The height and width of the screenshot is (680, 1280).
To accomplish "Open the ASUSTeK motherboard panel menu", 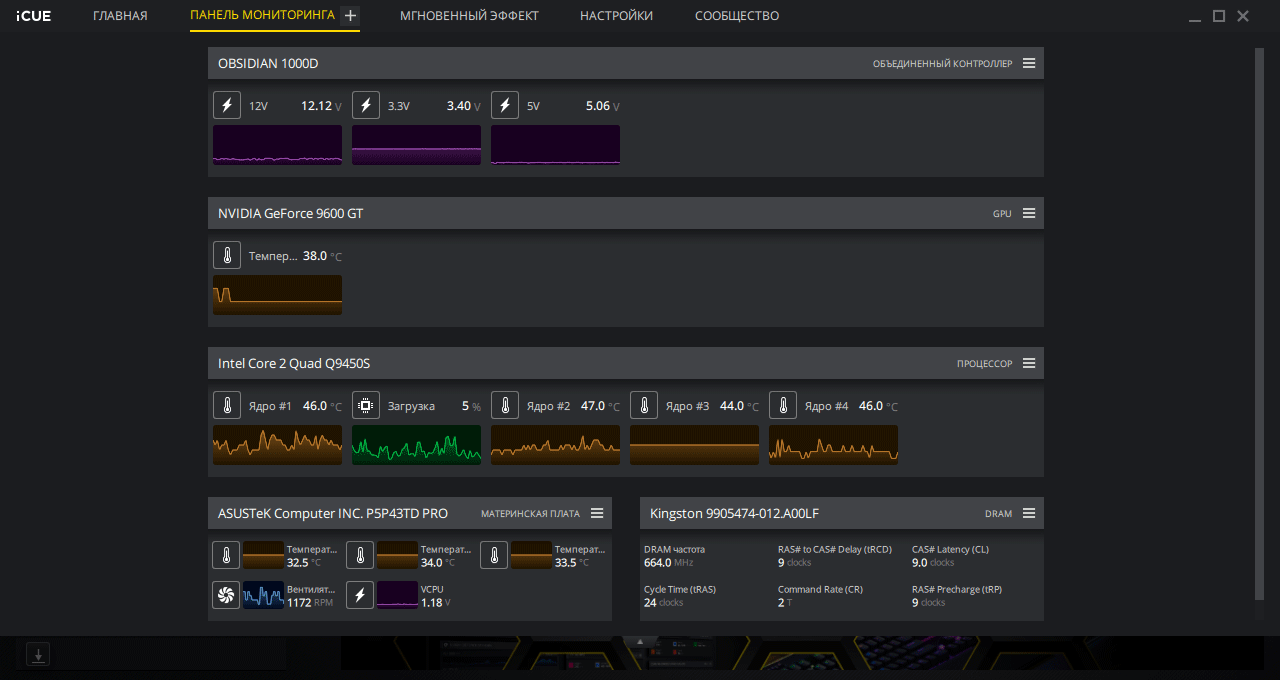I will 597,513.
